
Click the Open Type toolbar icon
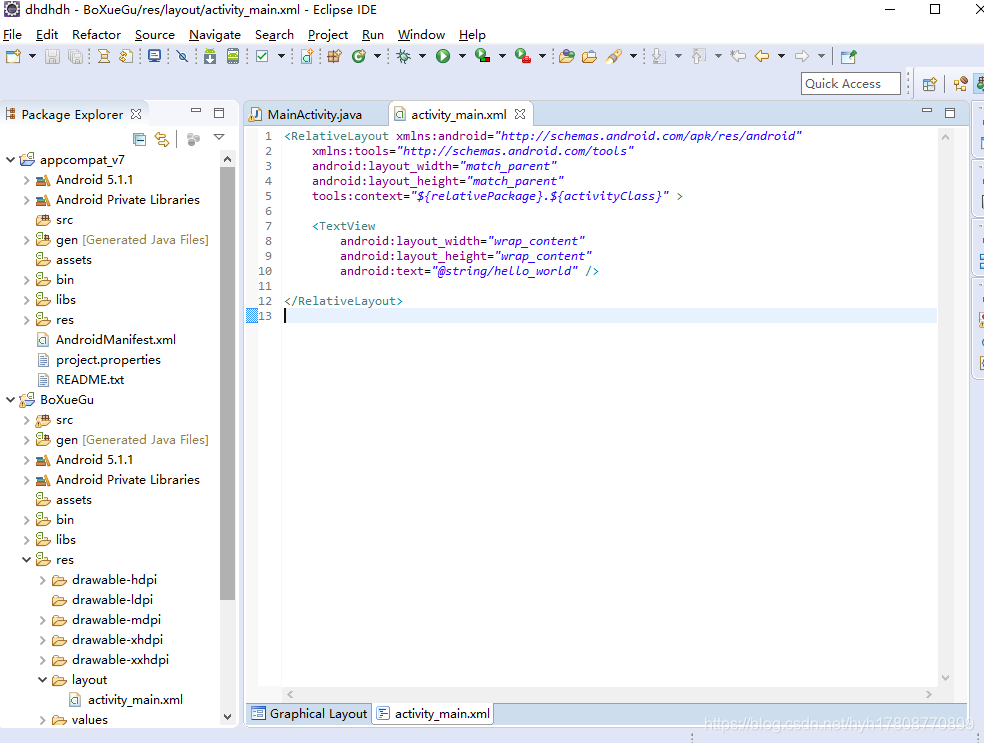(x=567, y=56)
